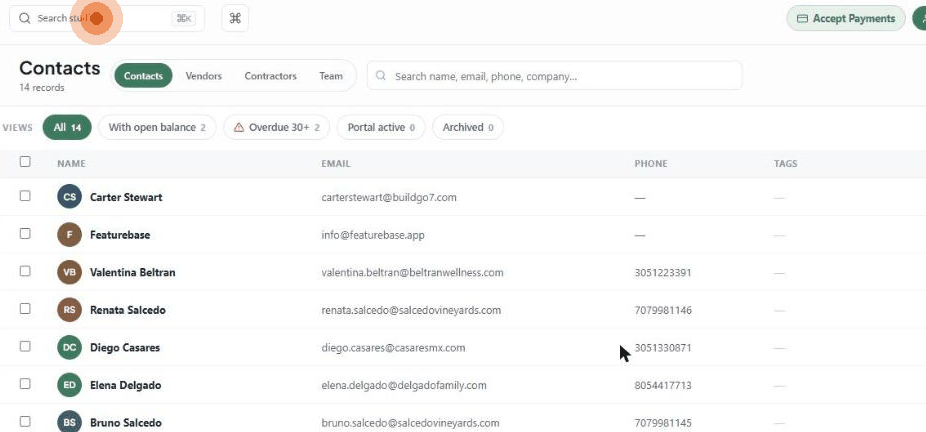Open Diego Casares' contact record
The height and width of the screenshot is (432, 926).
(x=125, y=348)
